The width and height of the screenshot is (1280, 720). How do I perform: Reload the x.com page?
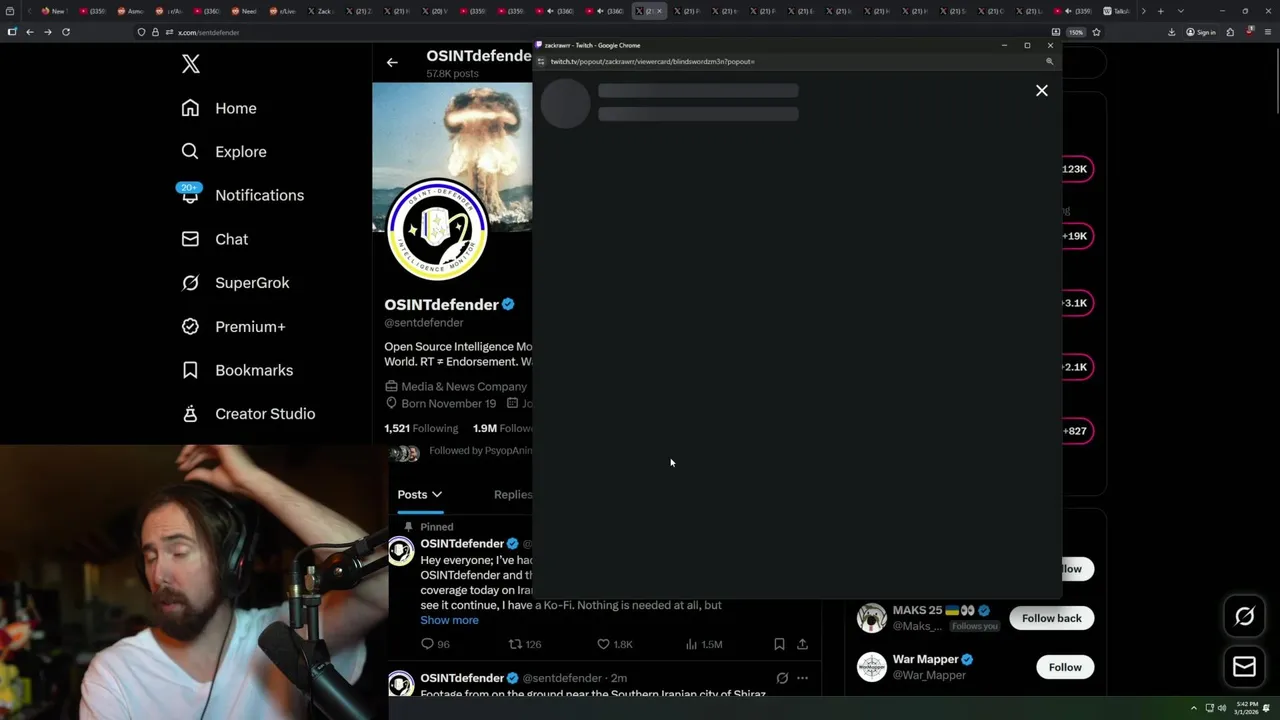[x=66, y=32]
